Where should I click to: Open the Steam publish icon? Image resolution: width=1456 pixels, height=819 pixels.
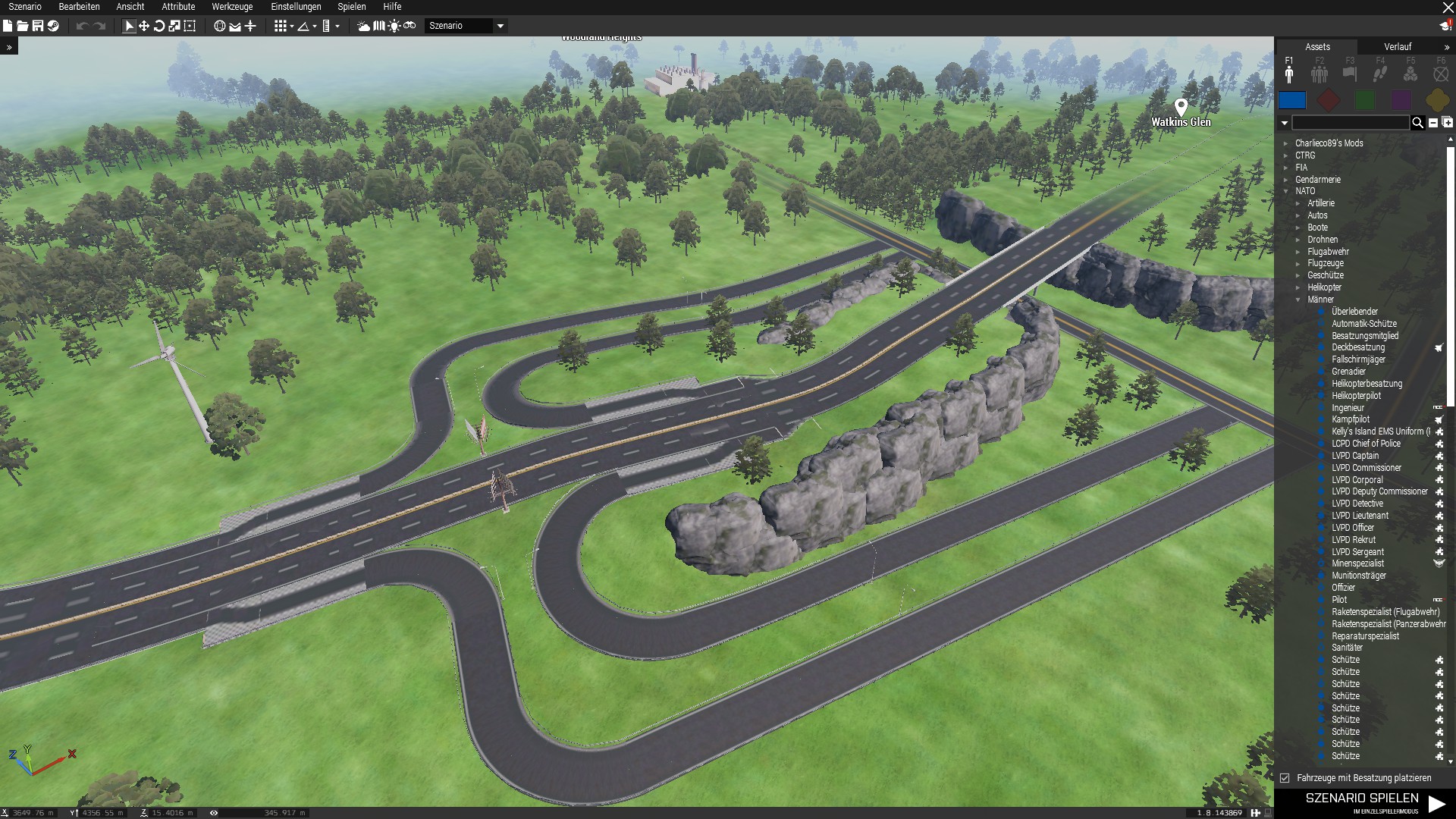click(x=53, y=26)
